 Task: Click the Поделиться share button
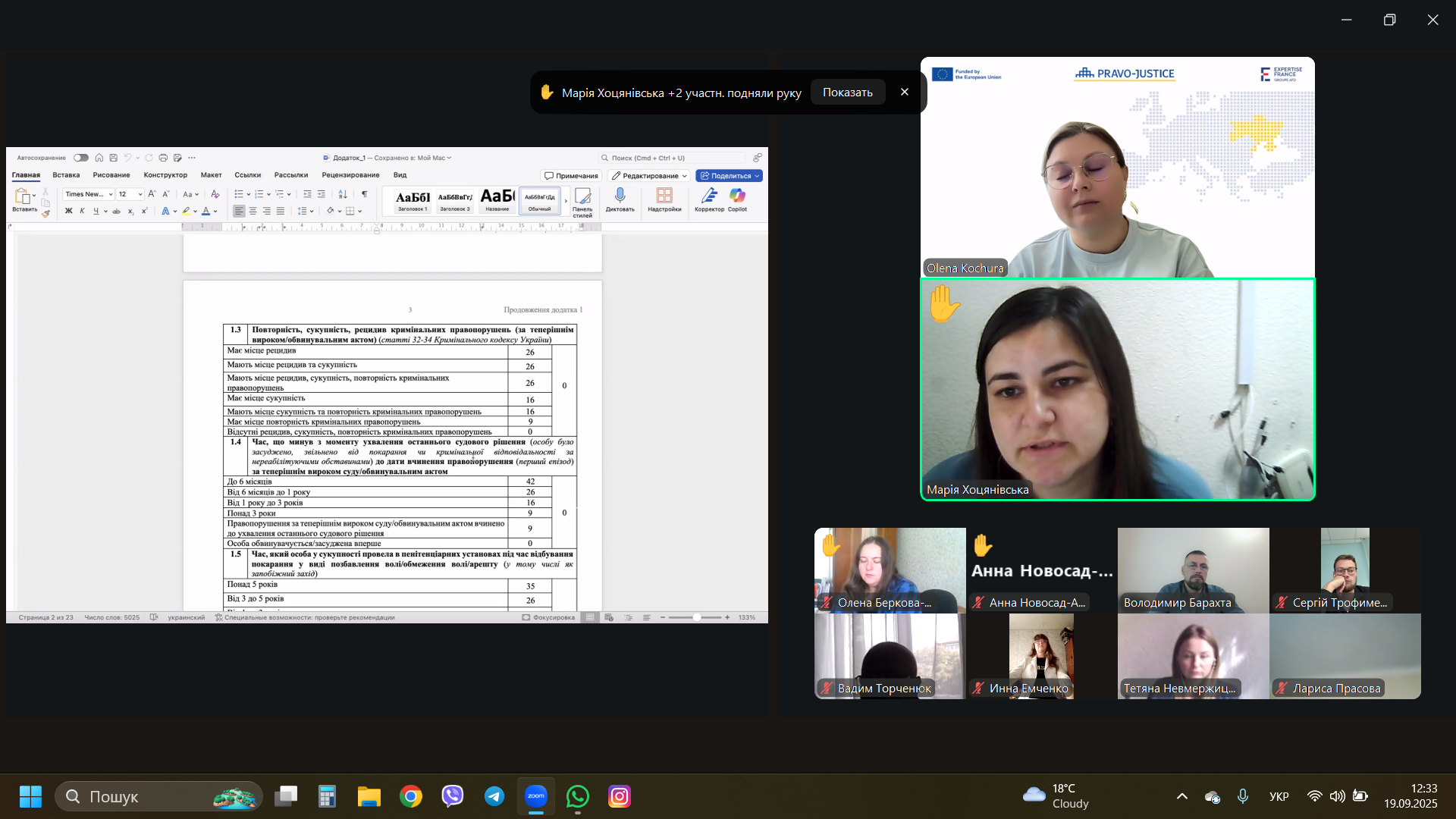pyautogui.click(x=729, y=176)
